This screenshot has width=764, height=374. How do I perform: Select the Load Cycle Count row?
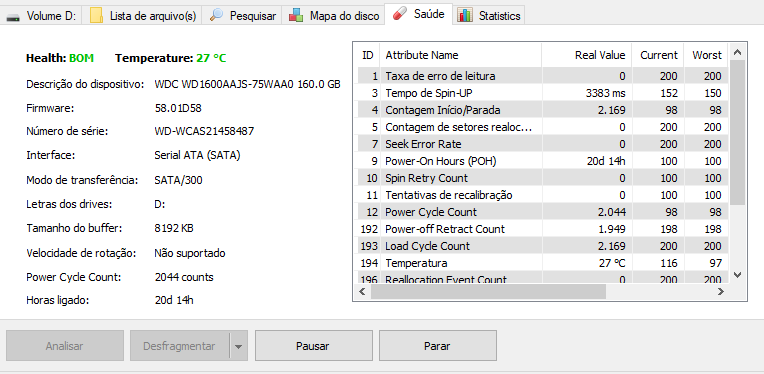click(x=543, y=246)
